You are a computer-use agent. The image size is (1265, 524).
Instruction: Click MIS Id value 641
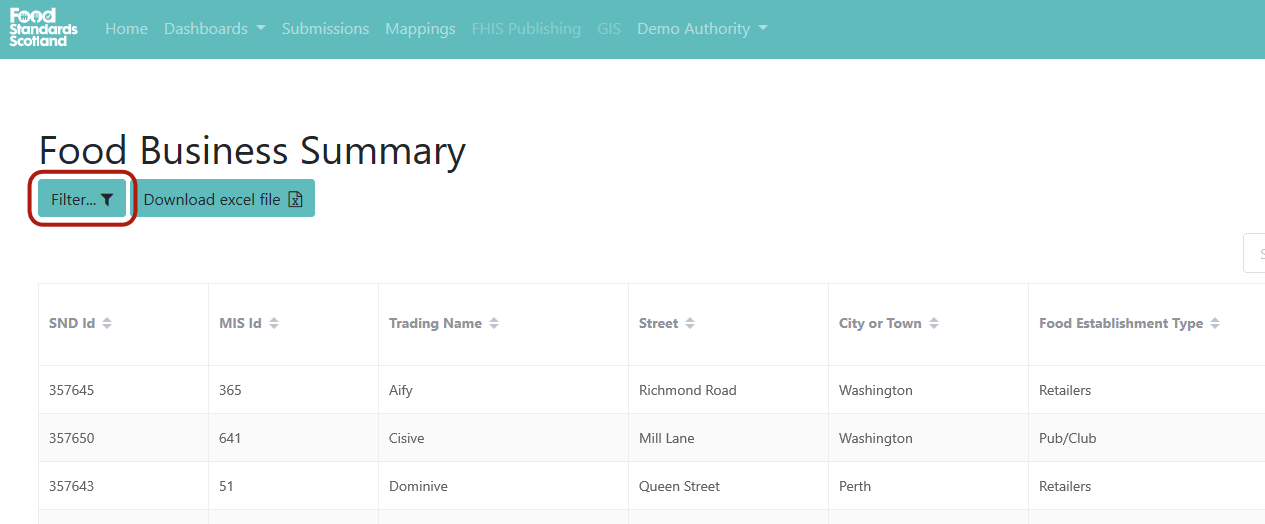point(230,439)
